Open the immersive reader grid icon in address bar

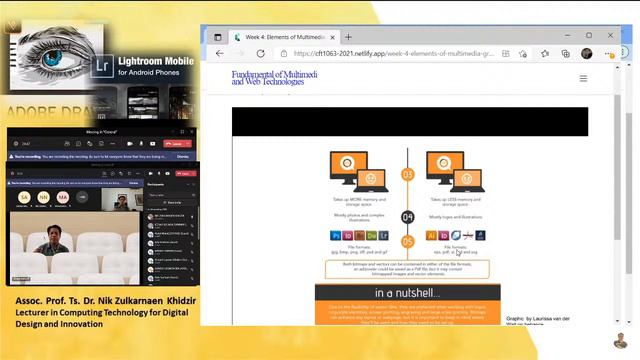pyautogui.click(x=506, y=53)
